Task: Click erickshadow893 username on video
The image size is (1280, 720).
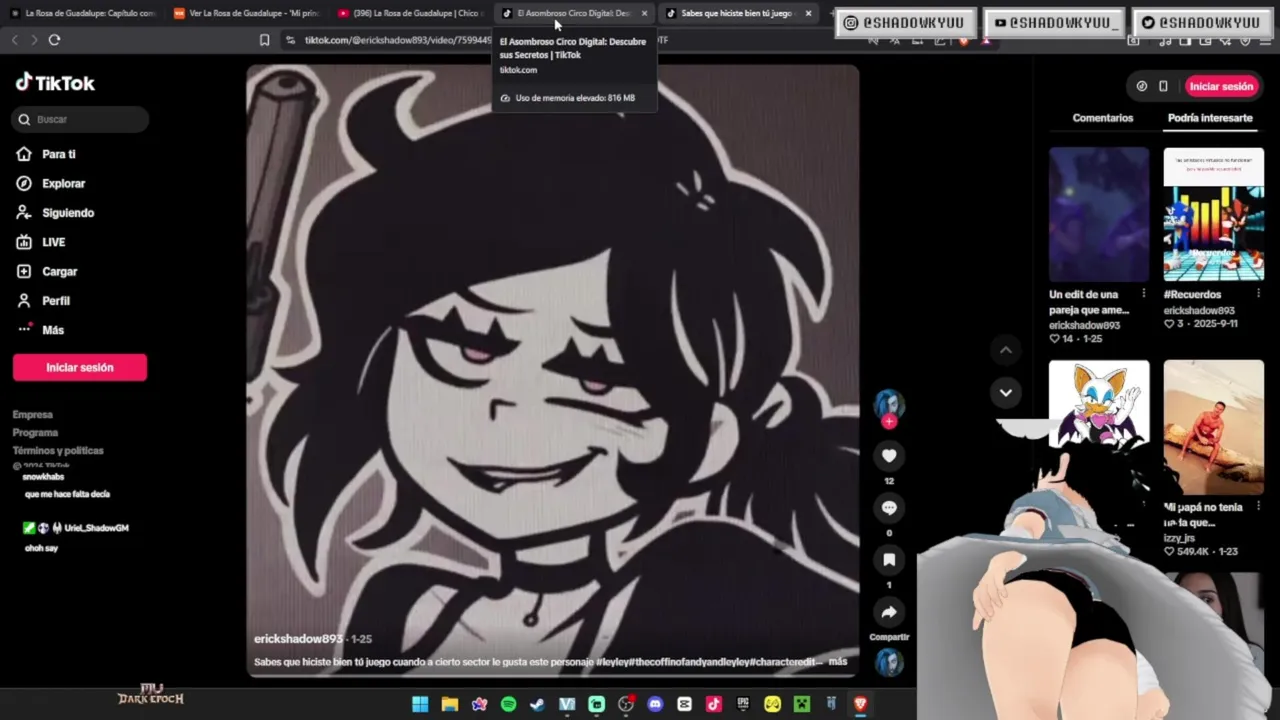Action: [x=298, y=638]
